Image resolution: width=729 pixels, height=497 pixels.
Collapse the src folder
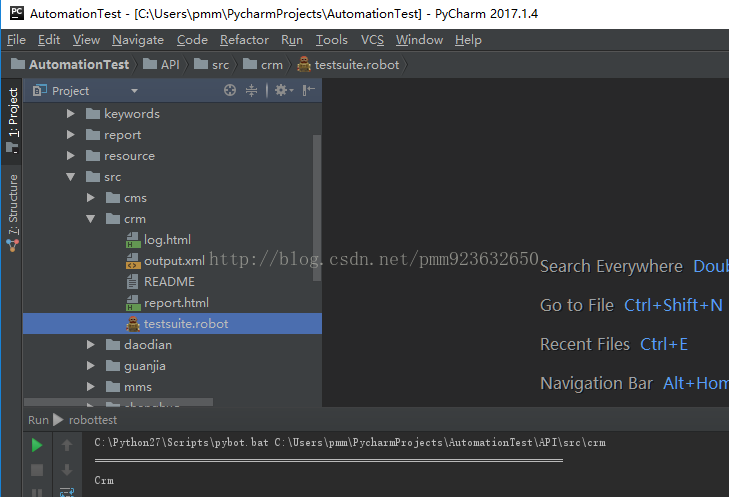pos(71,177)
